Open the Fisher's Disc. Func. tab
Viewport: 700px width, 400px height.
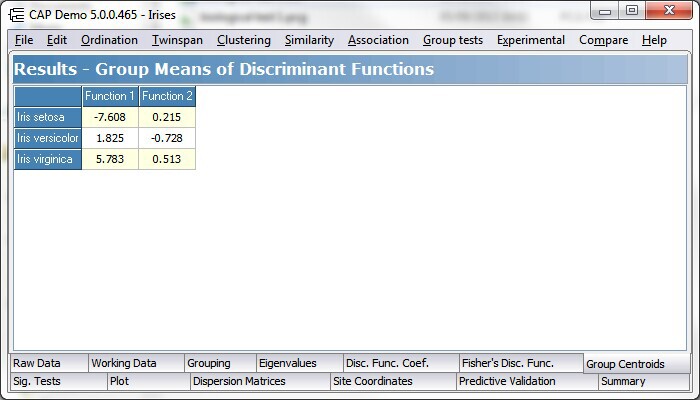[521, 363]
